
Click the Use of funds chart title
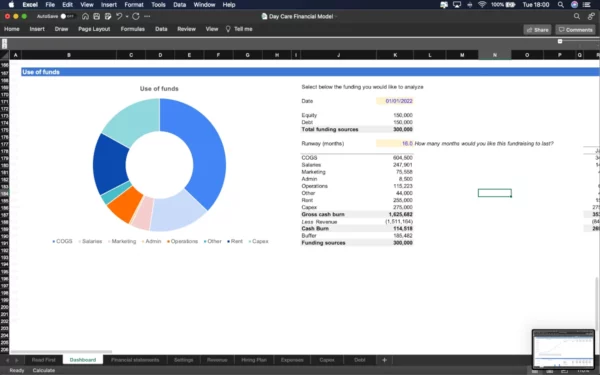point(159,88)
